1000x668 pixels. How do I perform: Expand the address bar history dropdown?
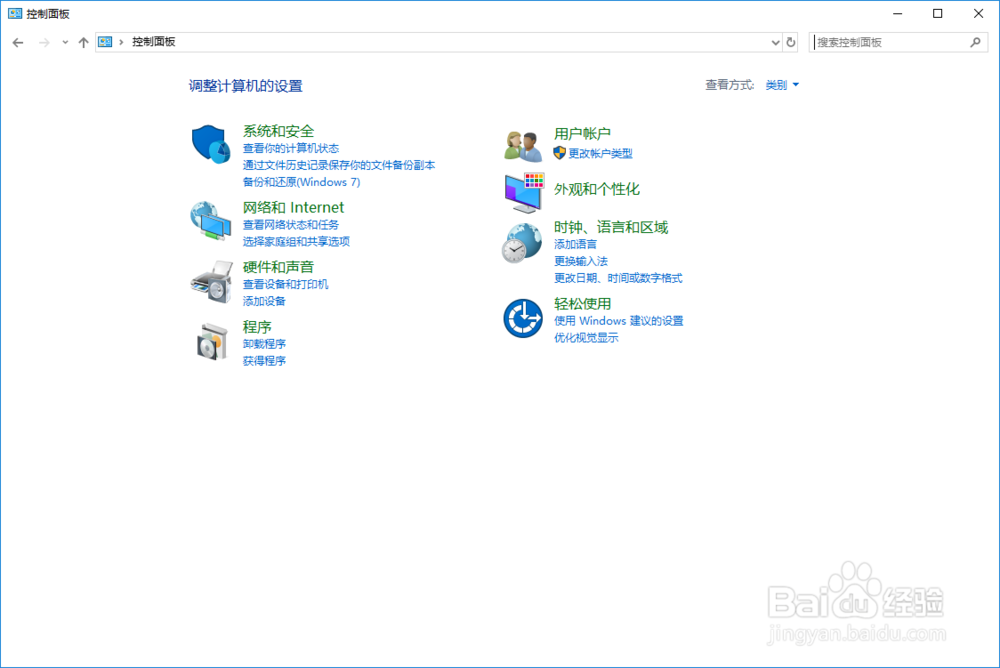click(x=775, y=43)
